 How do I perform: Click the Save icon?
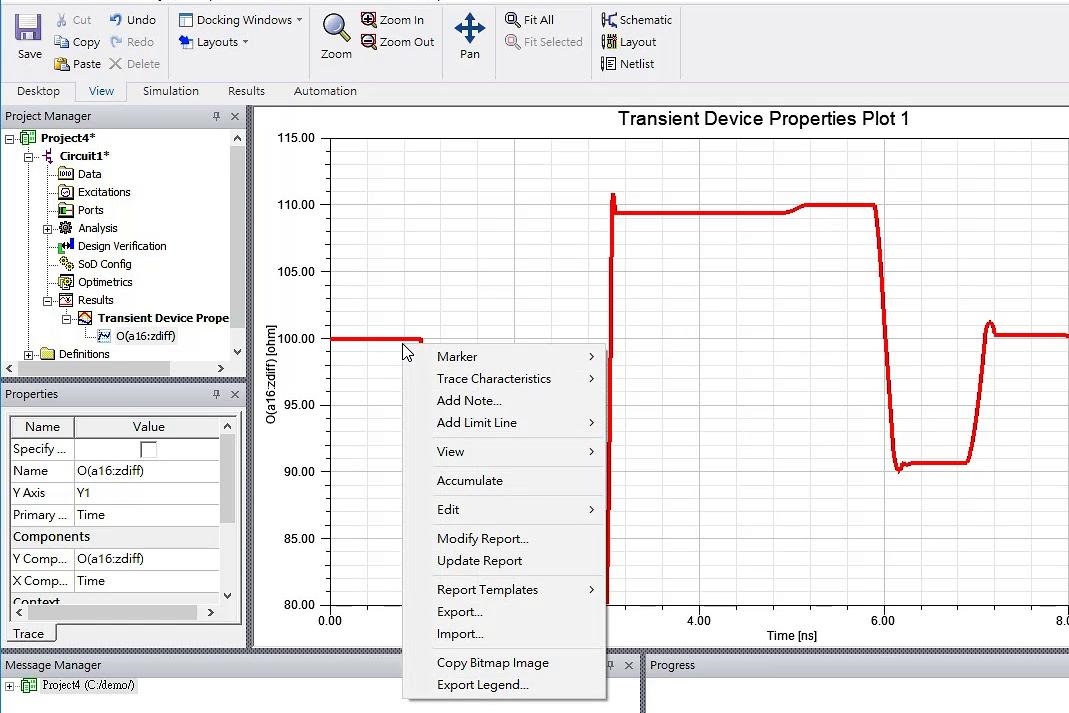click(x=29, y=29)
